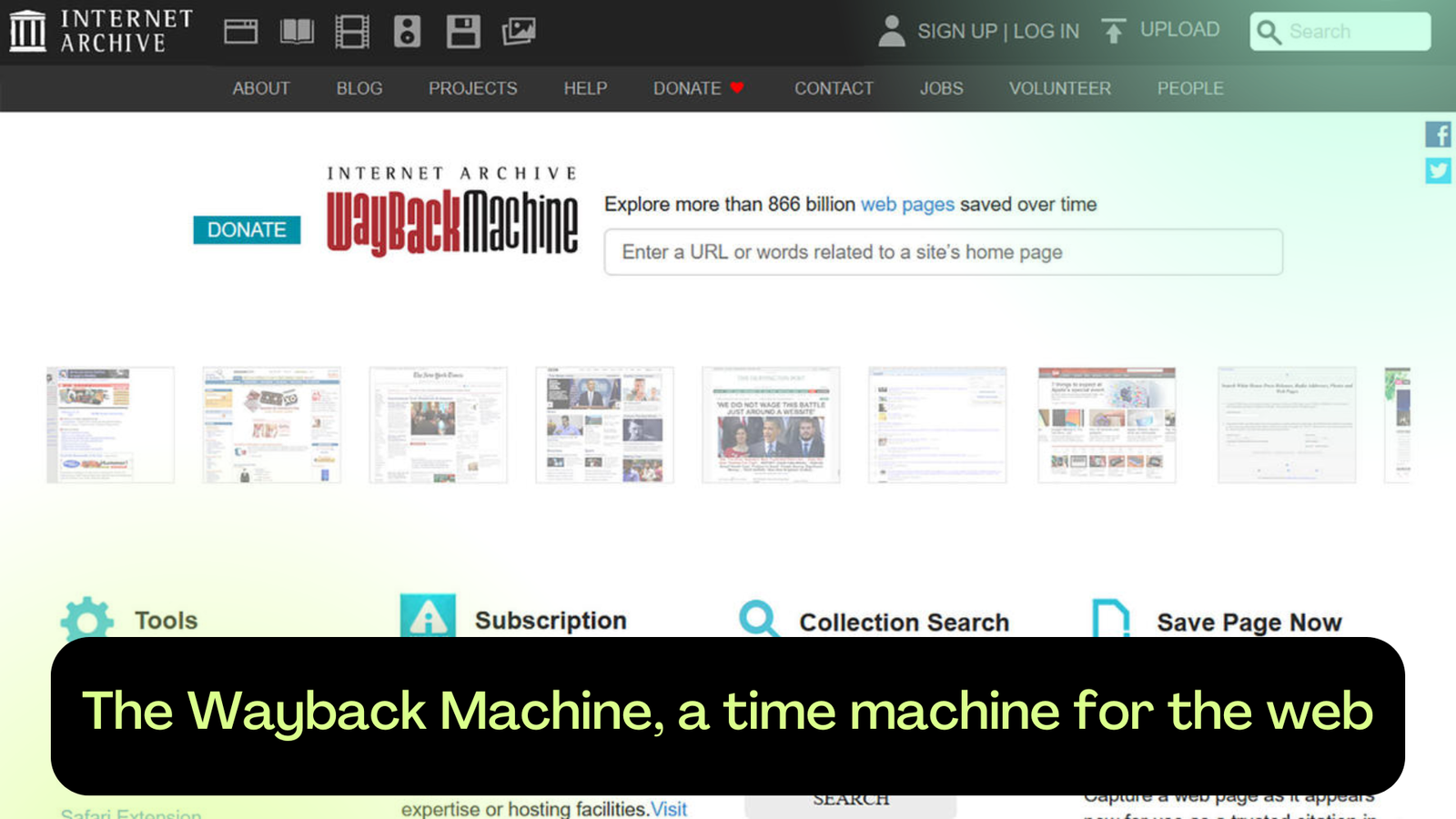1456x819 pixels.
Task: Click the Tools gear icon
Action: pos(86,619)
